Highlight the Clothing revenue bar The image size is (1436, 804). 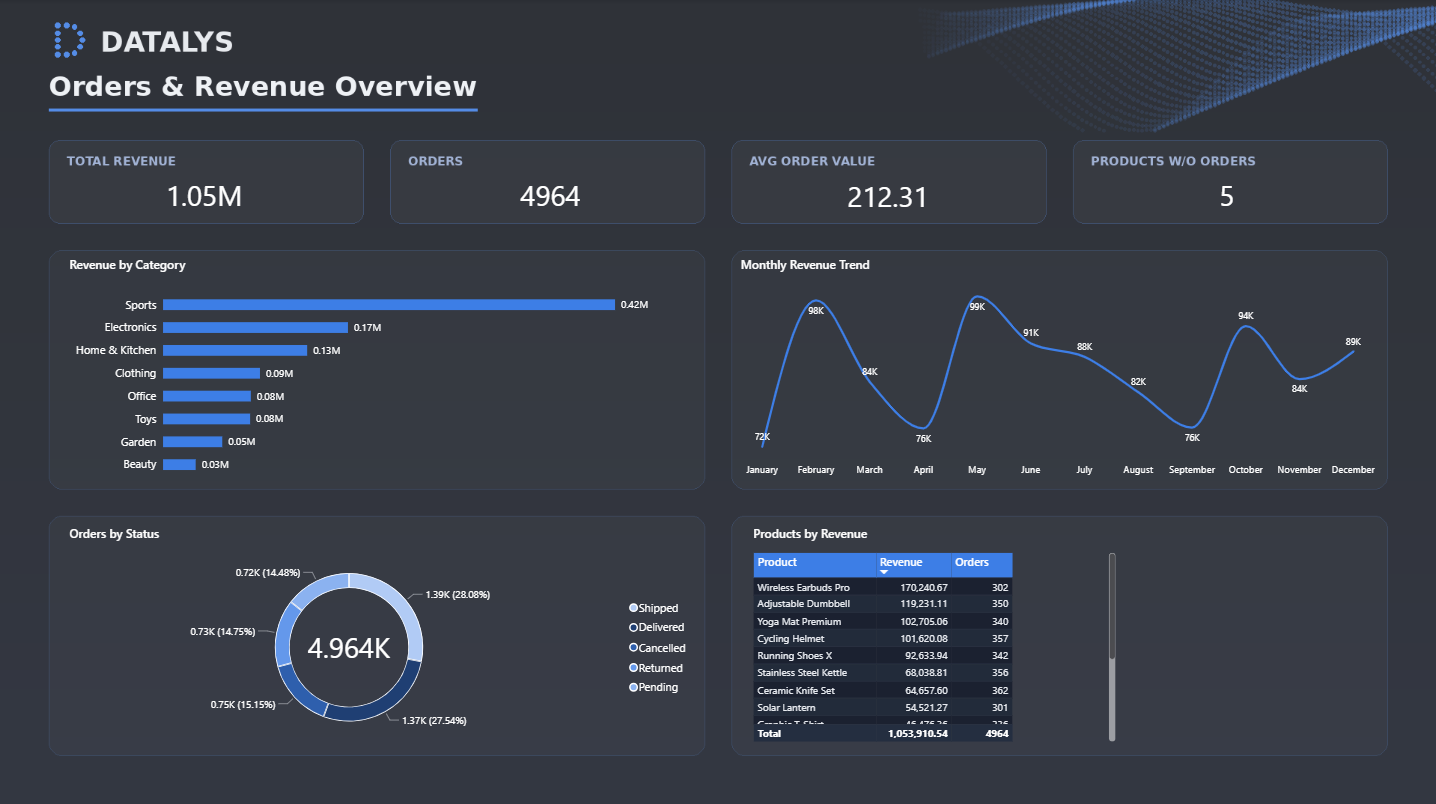pyautogui.click(x=213, y=374)
